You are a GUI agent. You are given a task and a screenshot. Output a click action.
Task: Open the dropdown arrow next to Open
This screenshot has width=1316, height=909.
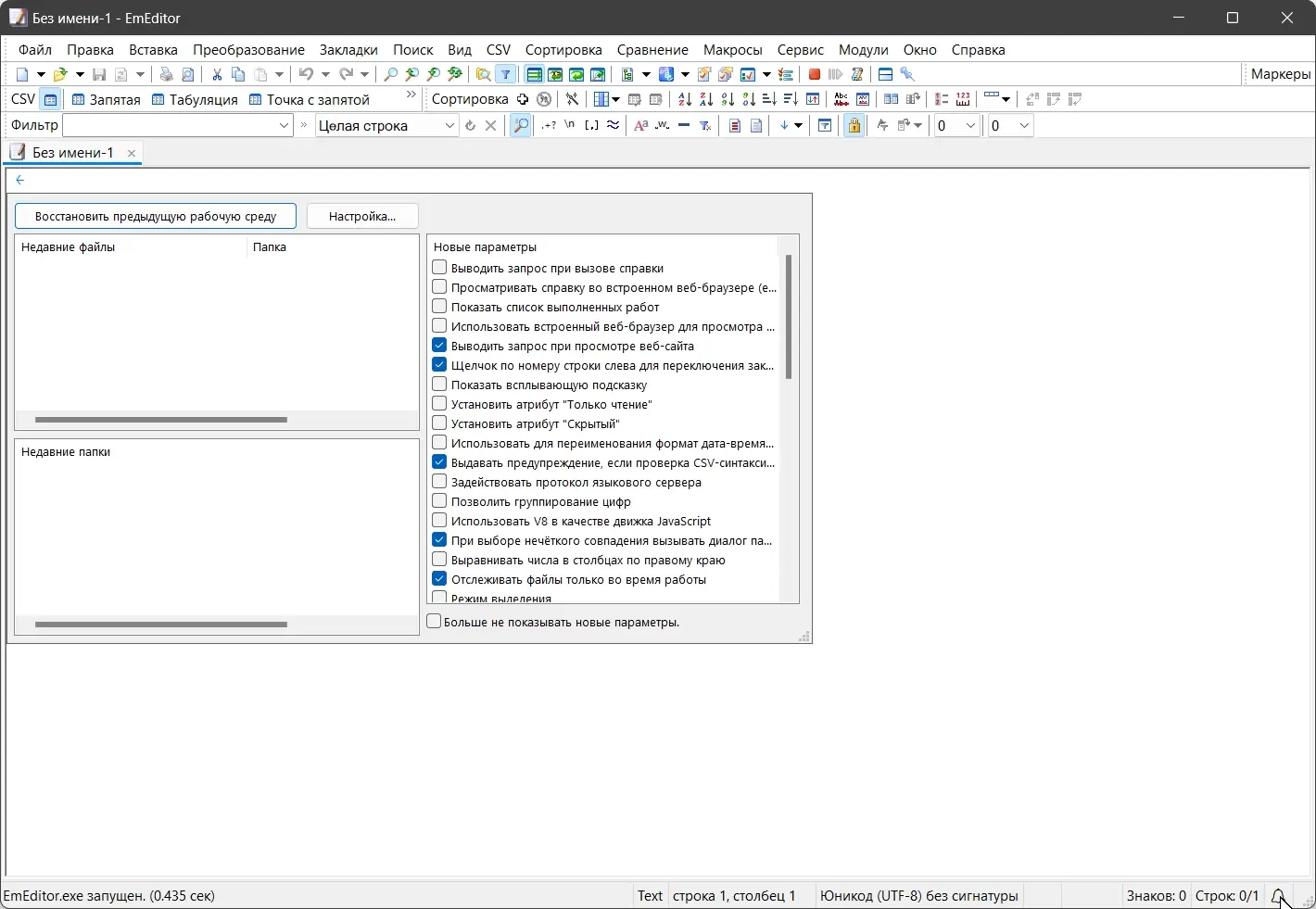pyautogui.click(x=80, y=74)
